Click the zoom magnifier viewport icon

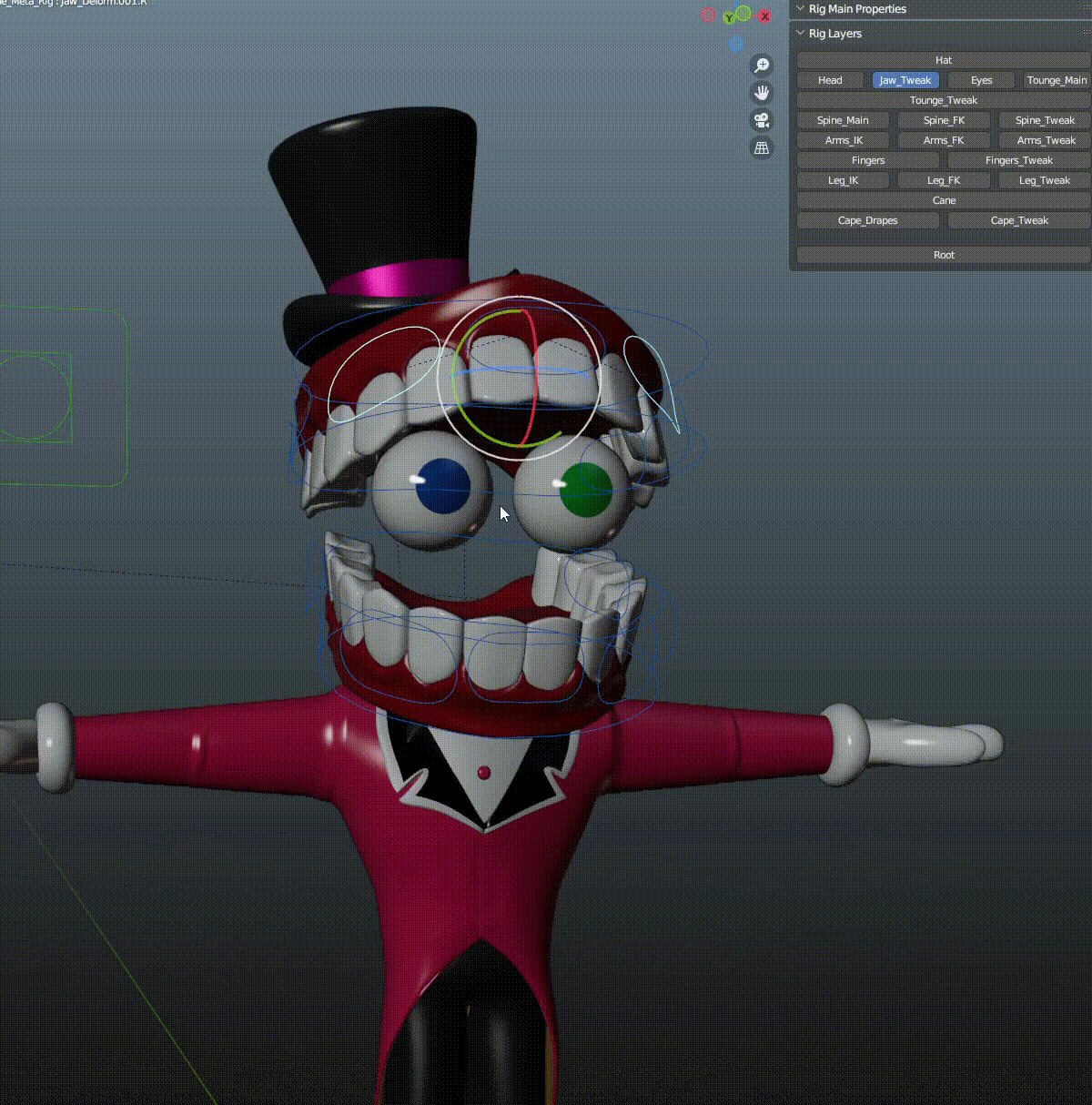762,66
